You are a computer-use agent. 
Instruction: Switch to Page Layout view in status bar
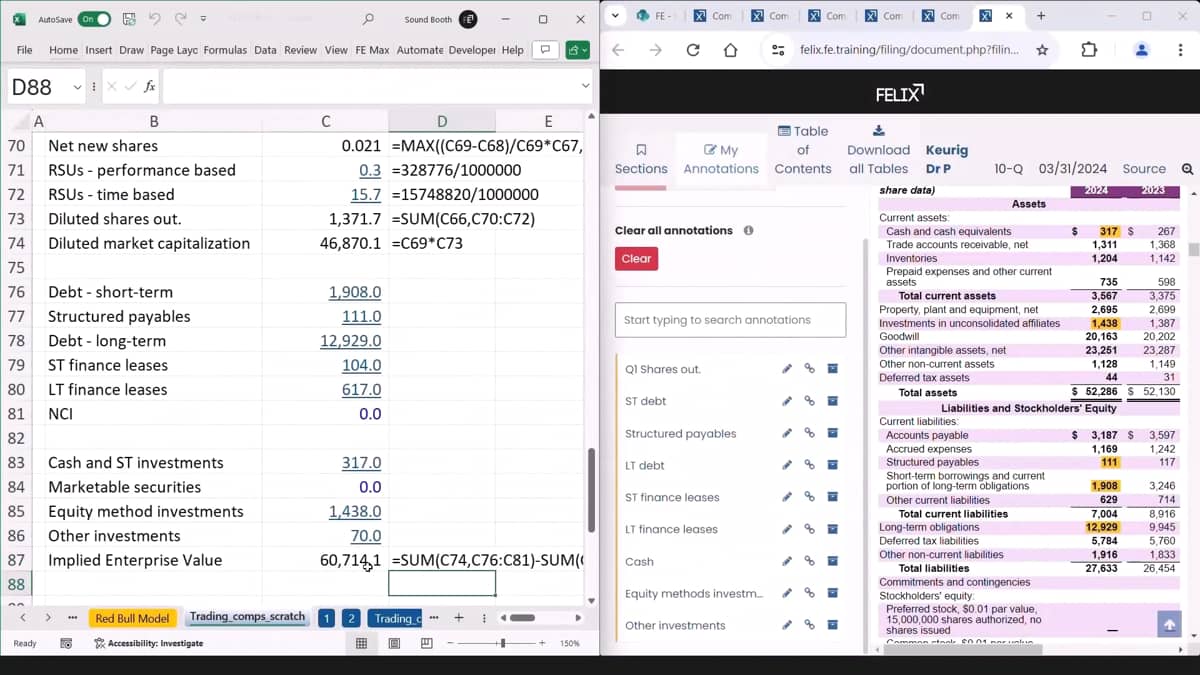click(394, 643)
